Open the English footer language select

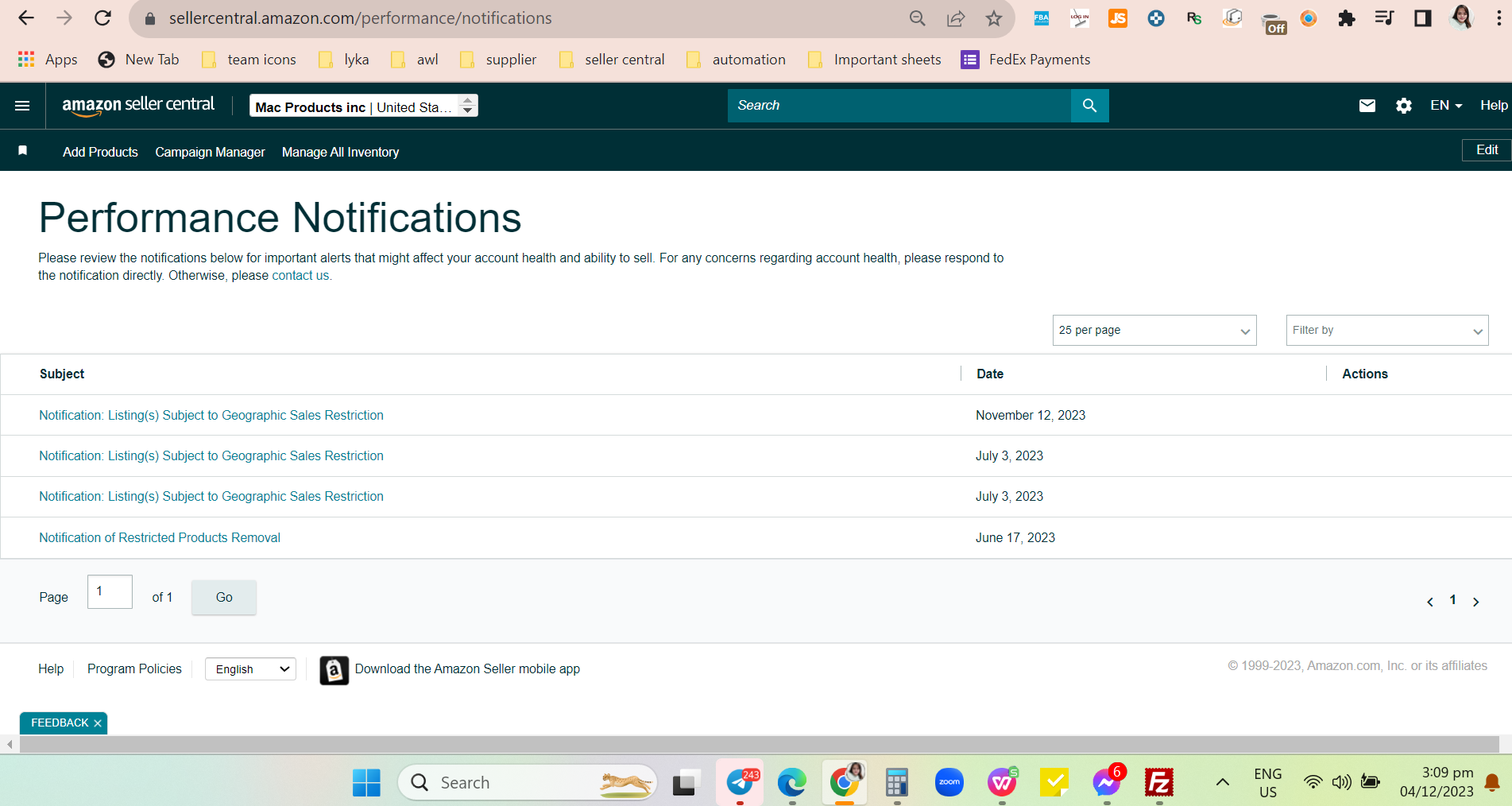(250, 669)
